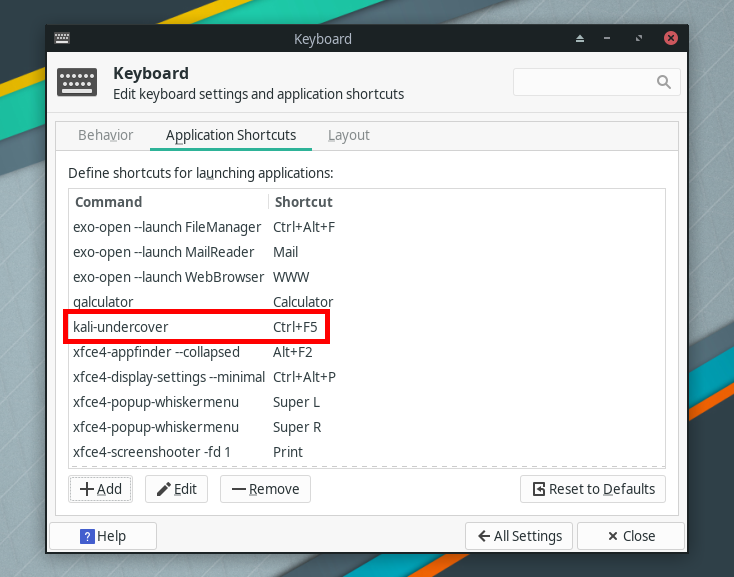The image size is (734, 577).
Task: Click the Ctrl+F5 shortcut cell
Action: [x=295, y=327]
